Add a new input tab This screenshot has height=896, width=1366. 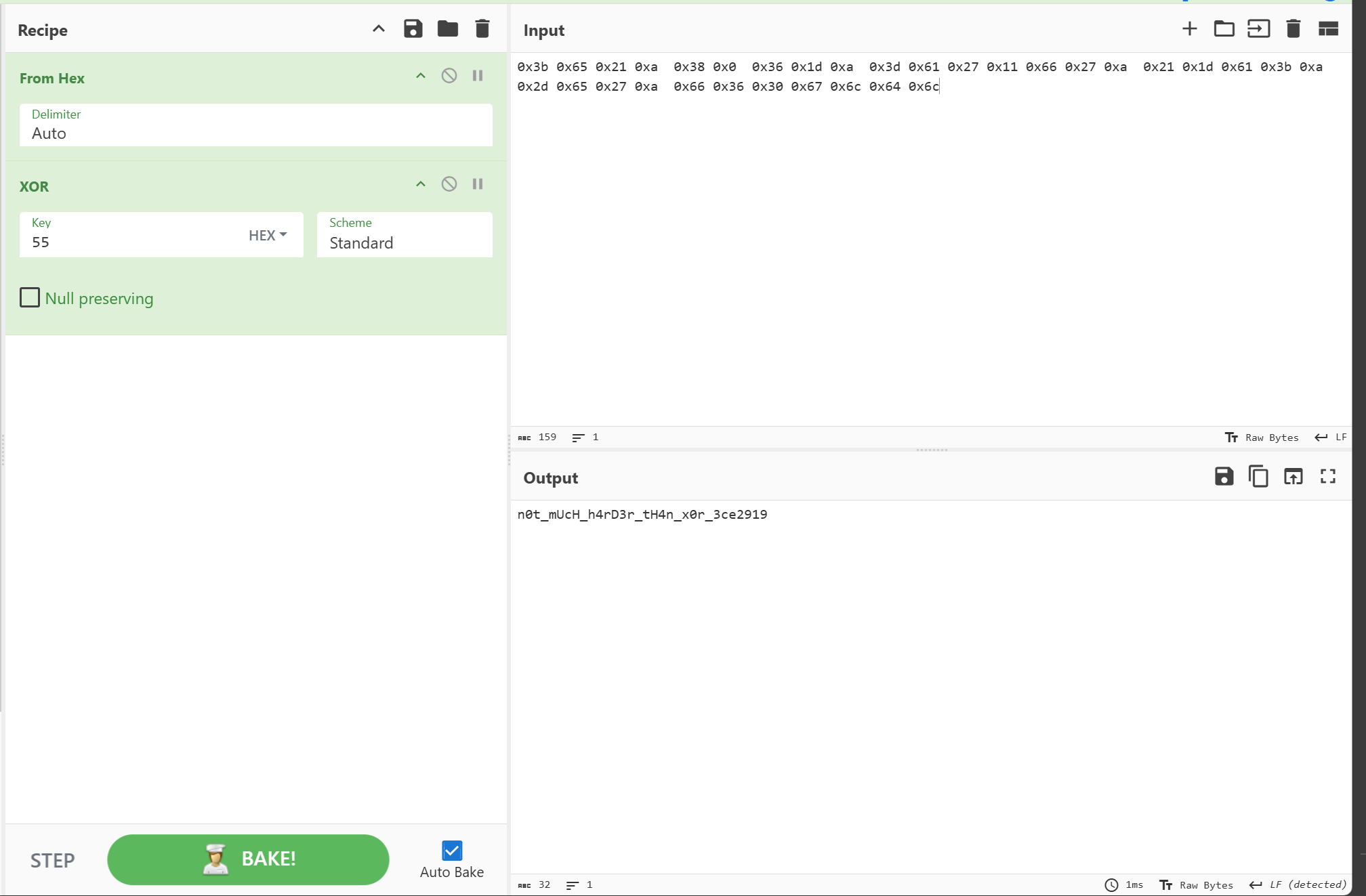click(1190, 29)
